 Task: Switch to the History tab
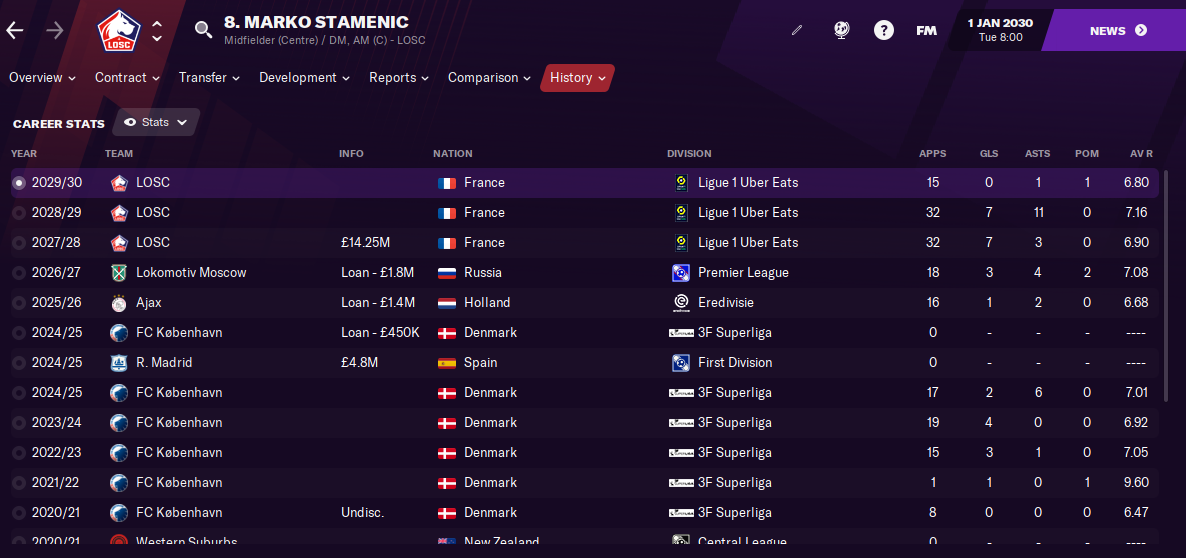[x=578, y=78]
